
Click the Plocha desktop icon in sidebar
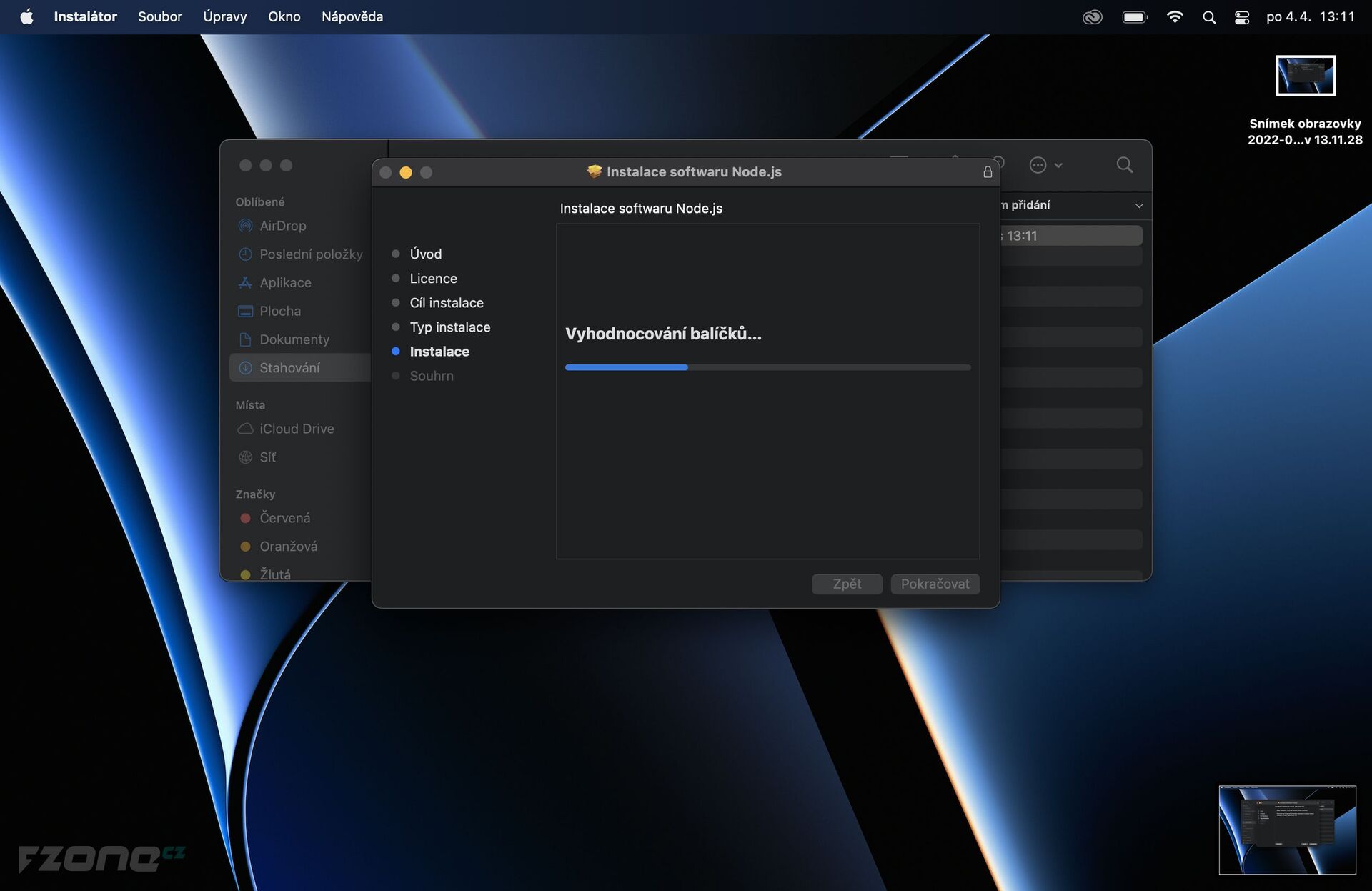(x=245, y=311)
